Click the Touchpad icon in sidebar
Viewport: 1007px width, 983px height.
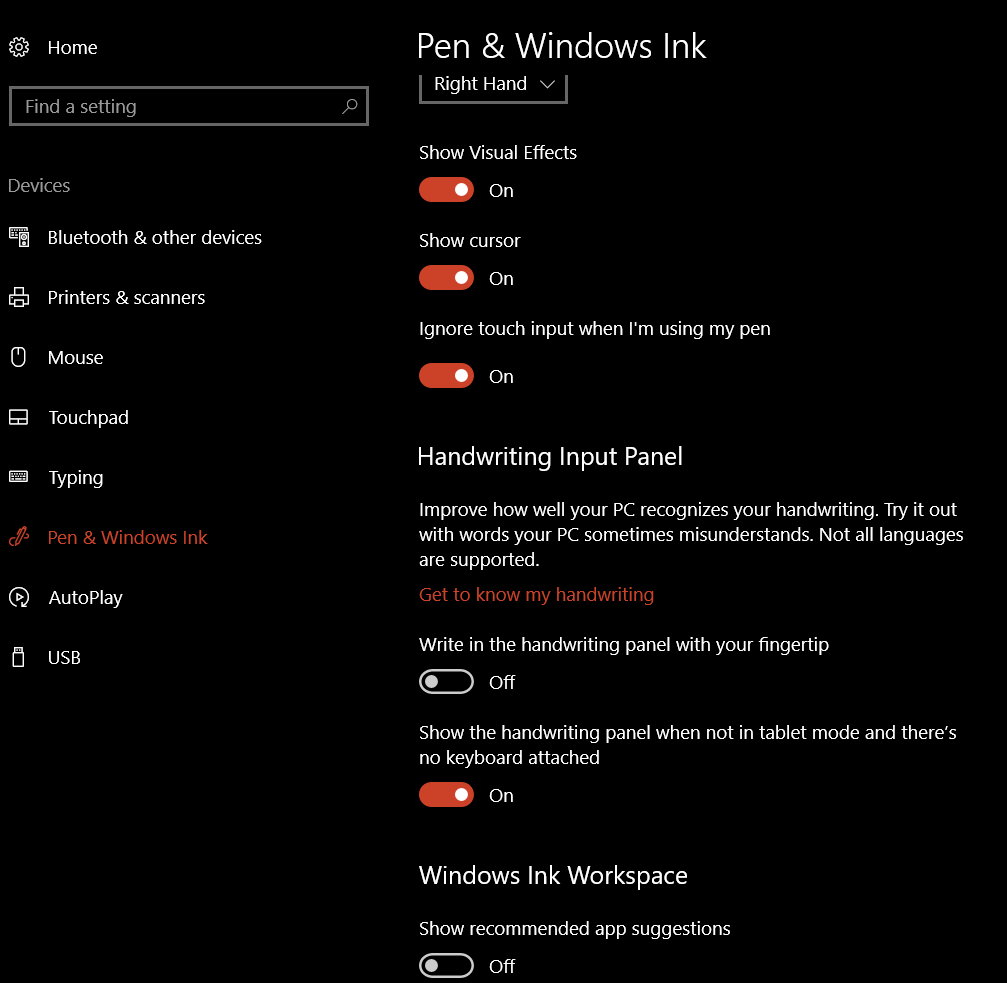click(19, 417)
